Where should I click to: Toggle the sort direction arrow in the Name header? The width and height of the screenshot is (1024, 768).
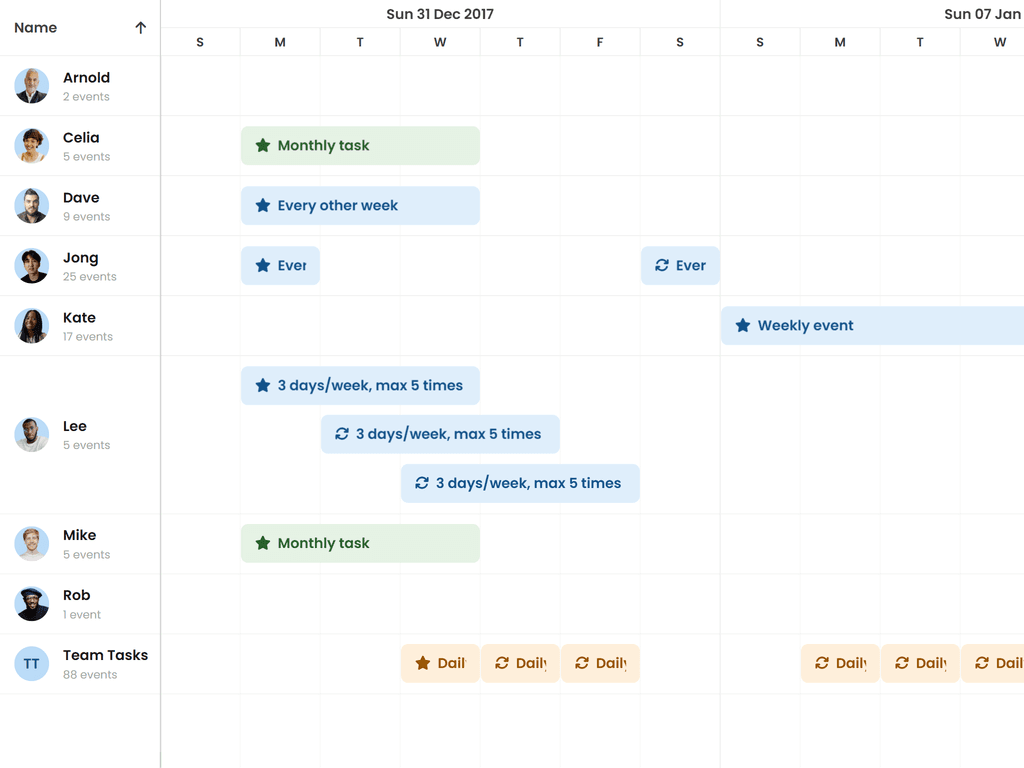coord(140,28)
